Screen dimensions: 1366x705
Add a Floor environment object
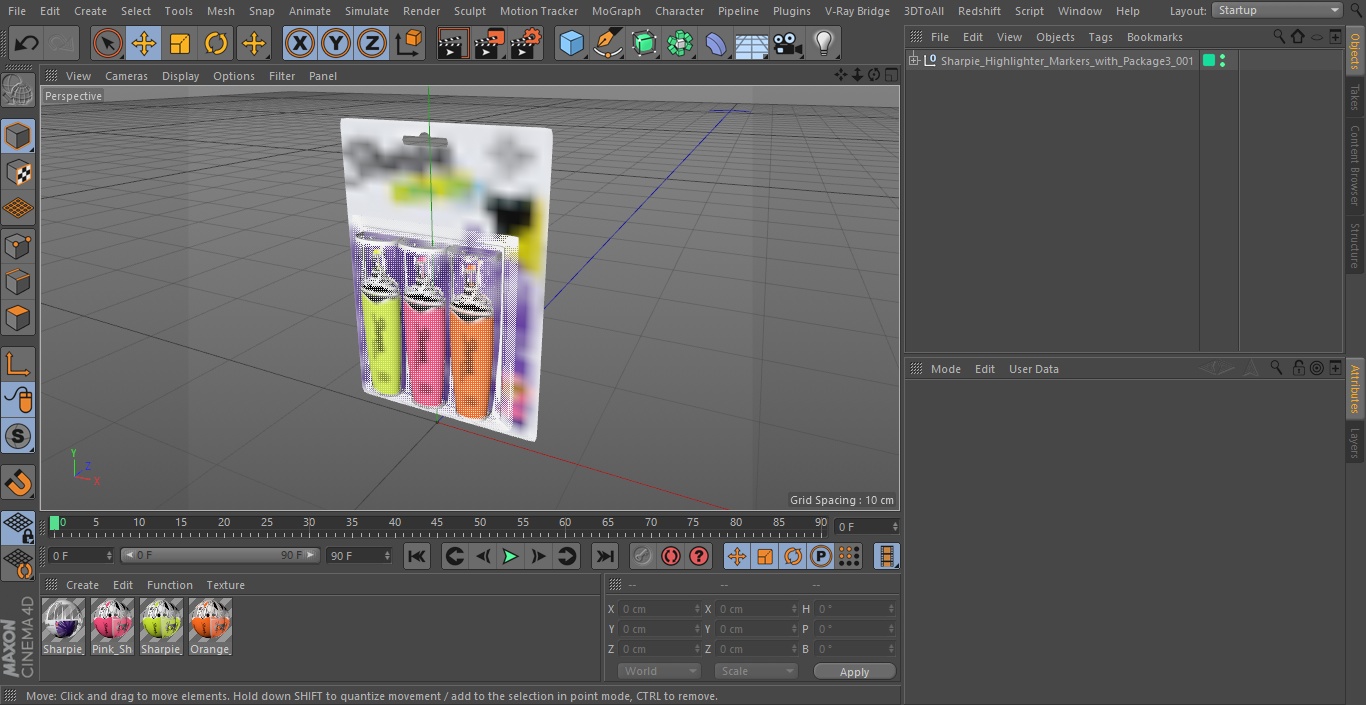[752, 43]
